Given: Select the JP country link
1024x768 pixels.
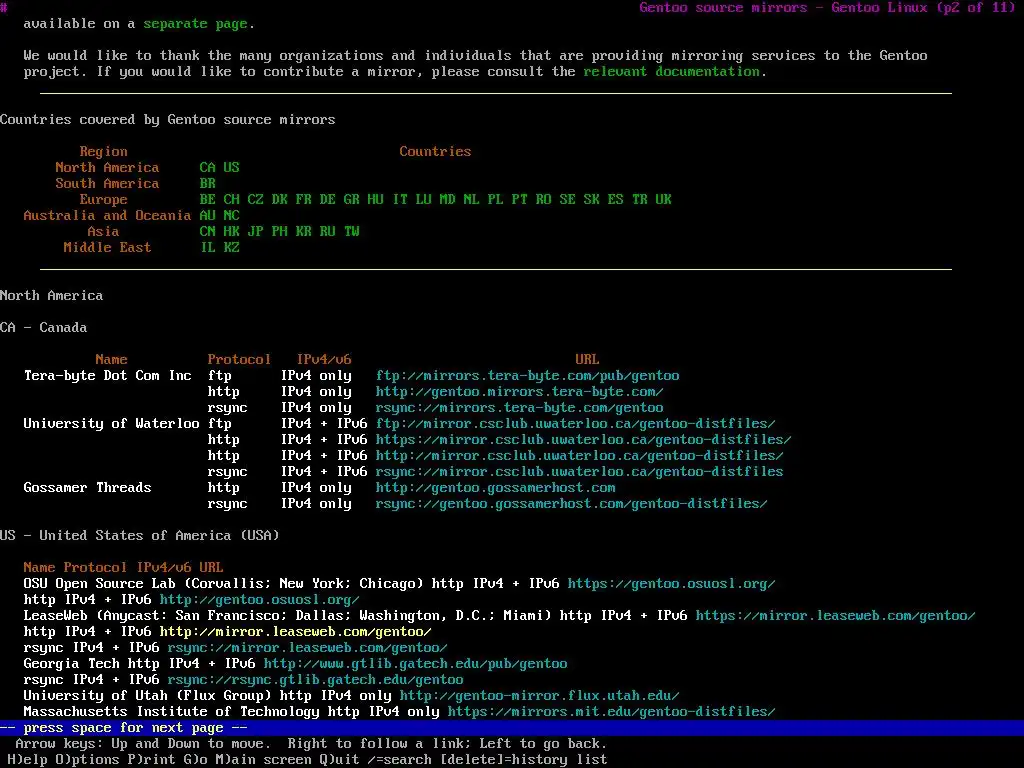Looking at the screenshot, I should point(255,232).
